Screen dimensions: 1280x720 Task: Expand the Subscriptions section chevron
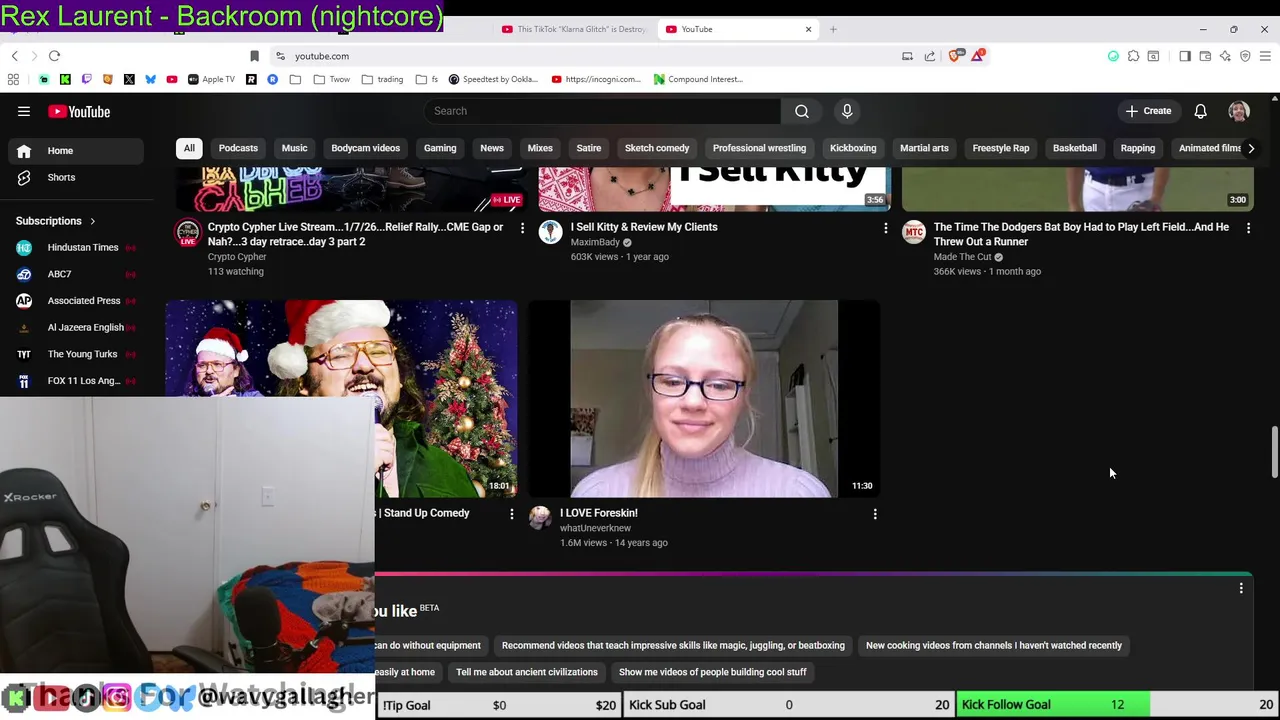[92, 221]
